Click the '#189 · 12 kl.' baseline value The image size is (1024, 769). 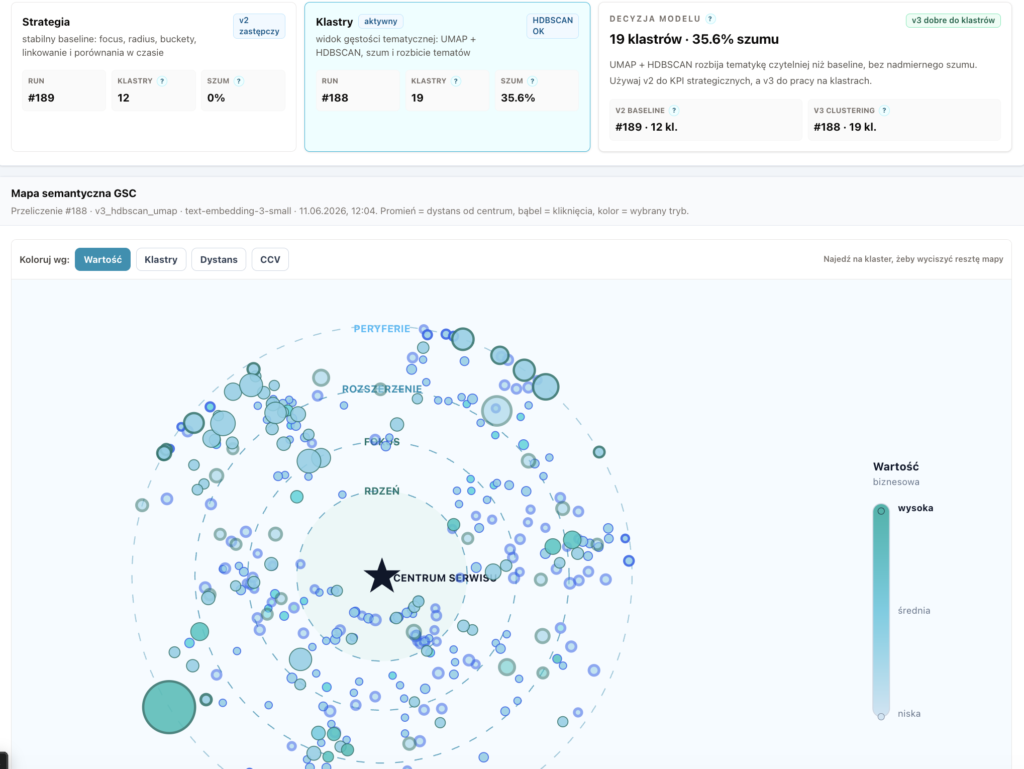pos(647,127)
